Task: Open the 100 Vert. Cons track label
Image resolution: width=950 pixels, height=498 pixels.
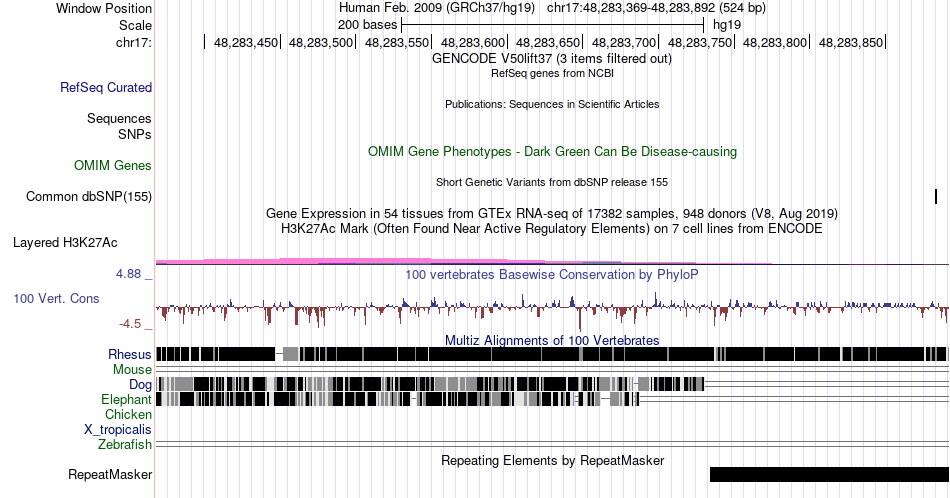Action: [x=56, y=298]
